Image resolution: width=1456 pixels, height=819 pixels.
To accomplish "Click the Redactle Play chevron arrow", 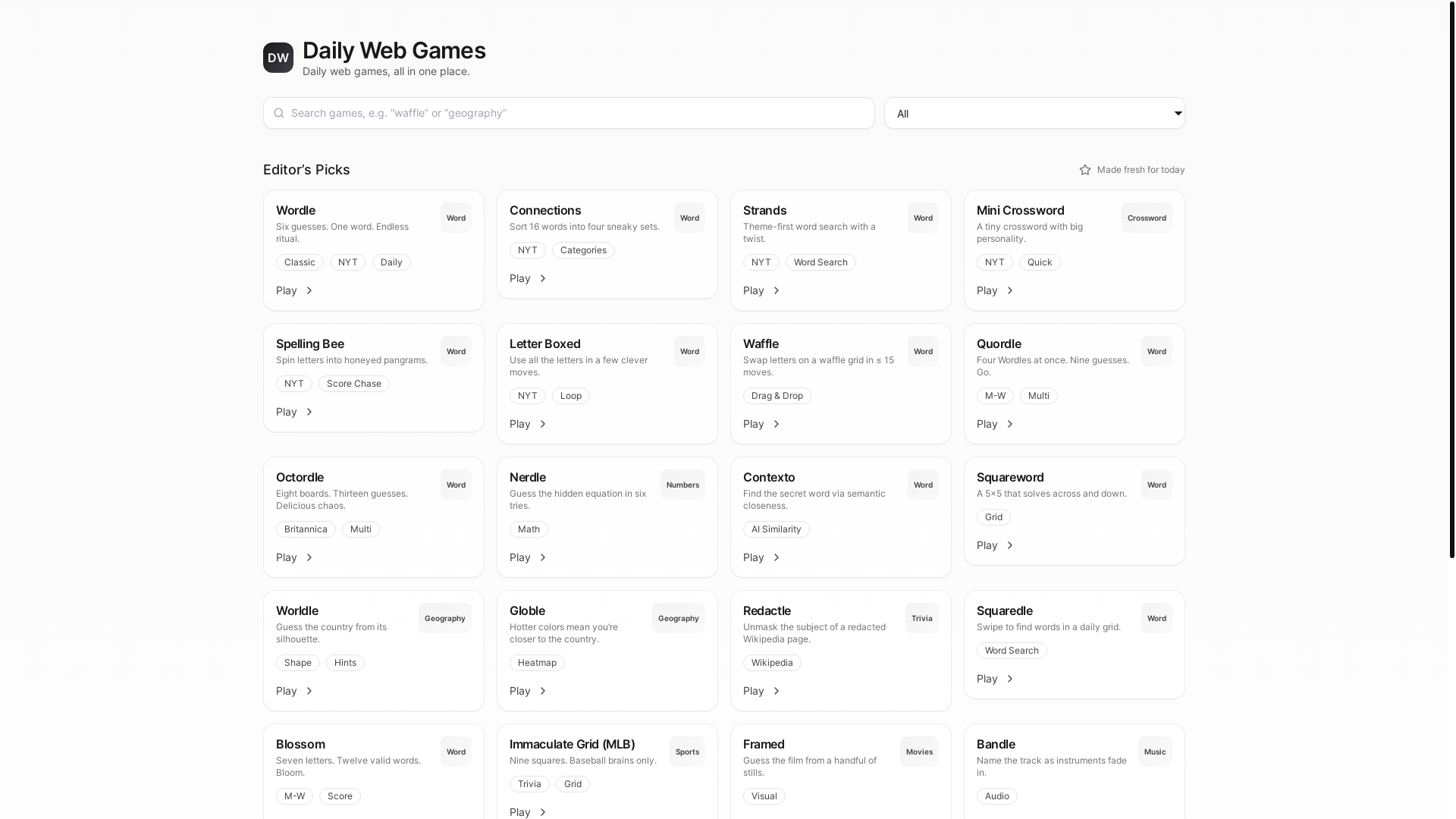I will [777, 691].
